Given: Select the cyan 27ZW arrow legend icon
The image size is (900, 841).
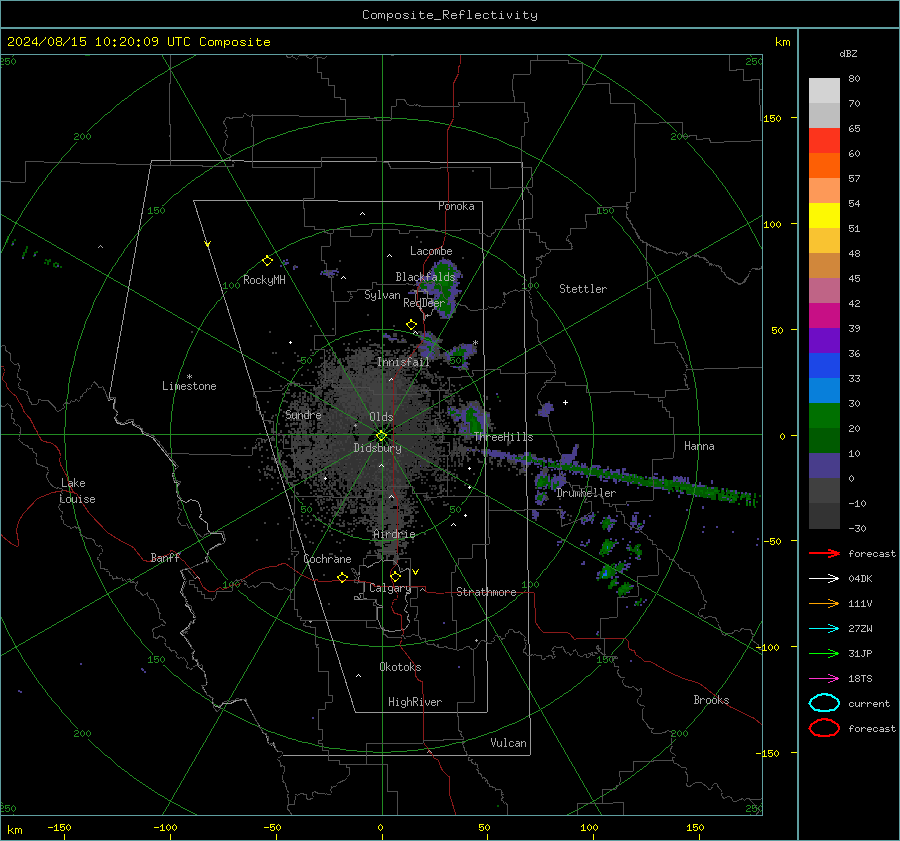Looking at the screenshot, I should tap(824, 629).
